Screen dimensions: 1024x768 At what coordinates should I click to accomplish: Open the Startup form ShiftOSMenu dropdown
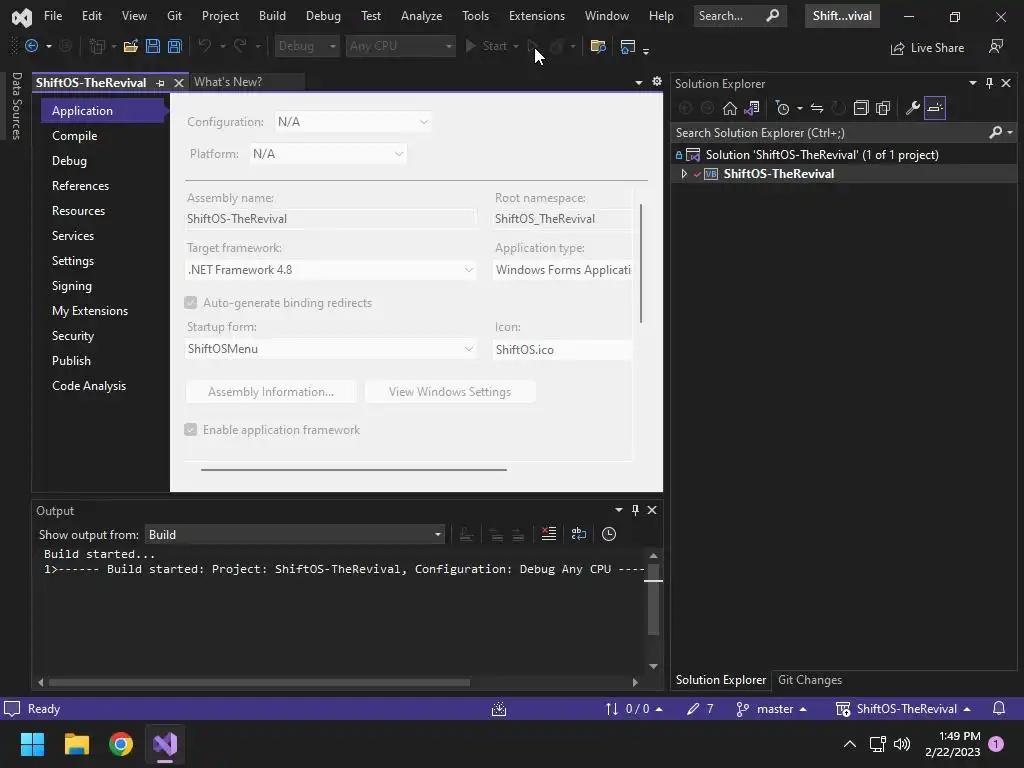331,349
